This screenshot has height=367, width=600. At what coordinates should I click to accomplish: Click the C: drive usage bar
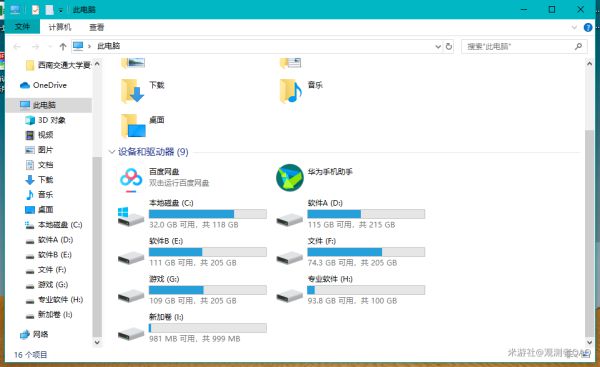(208, 214)
